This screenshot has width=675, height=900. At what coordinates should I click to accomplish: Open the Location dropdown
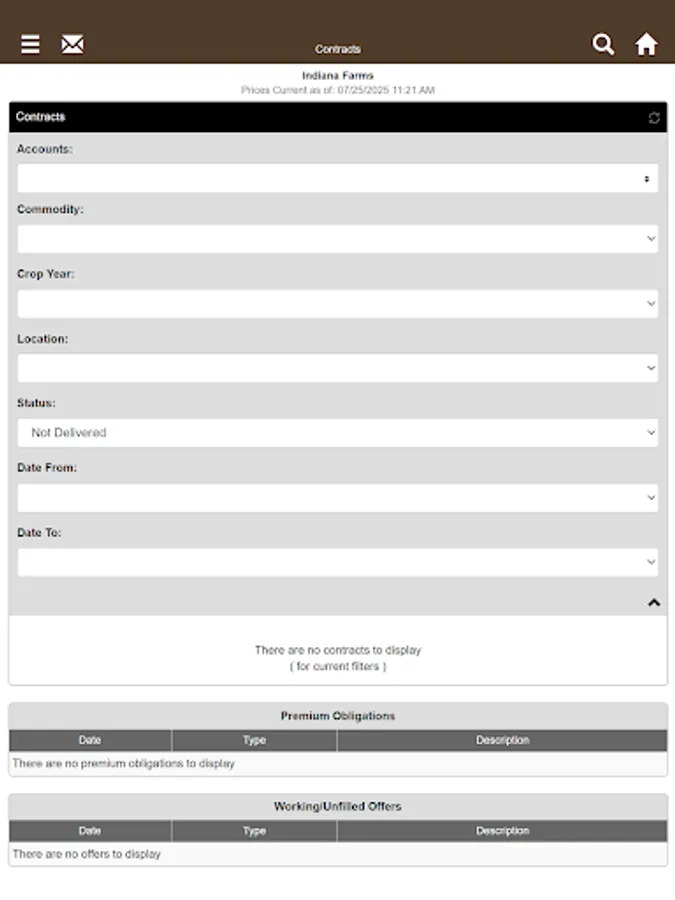(x=337, y=368)
